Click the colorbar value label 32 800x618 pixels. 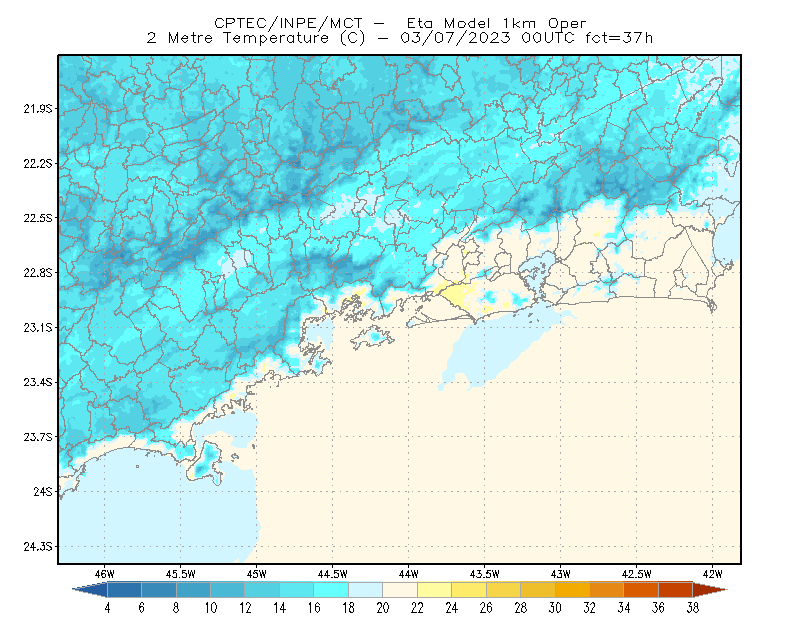click(x=590, y=608)
